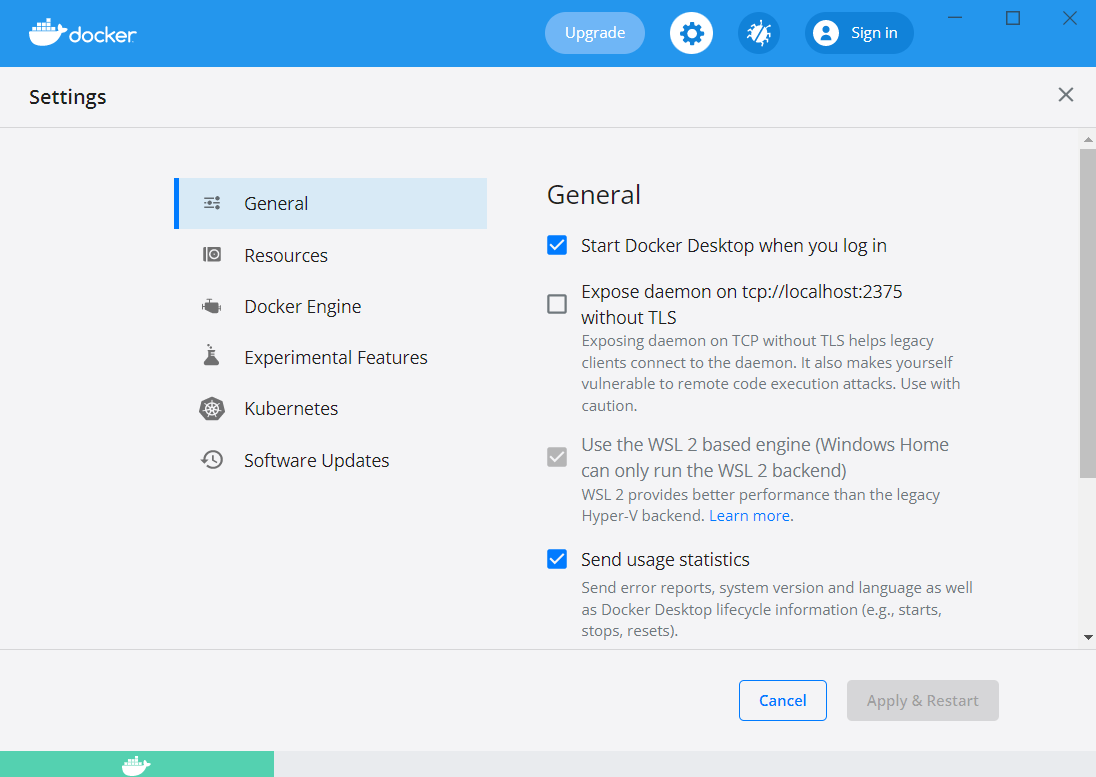Click the Upgrade button
The width and height of the screenshot is (1096, 777).
click(595, 33)
